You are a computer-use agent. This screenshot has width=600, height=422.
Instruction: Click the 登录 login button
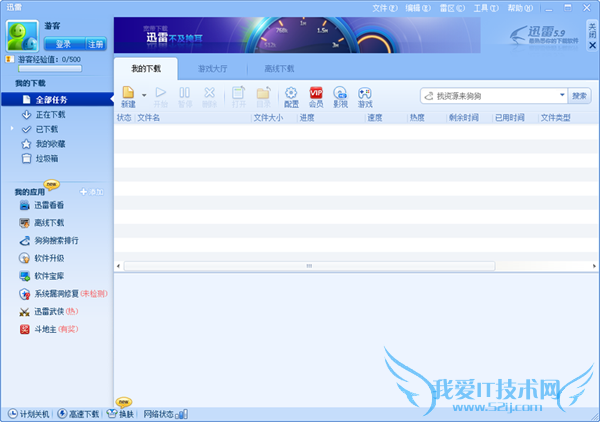click(64, 44)
